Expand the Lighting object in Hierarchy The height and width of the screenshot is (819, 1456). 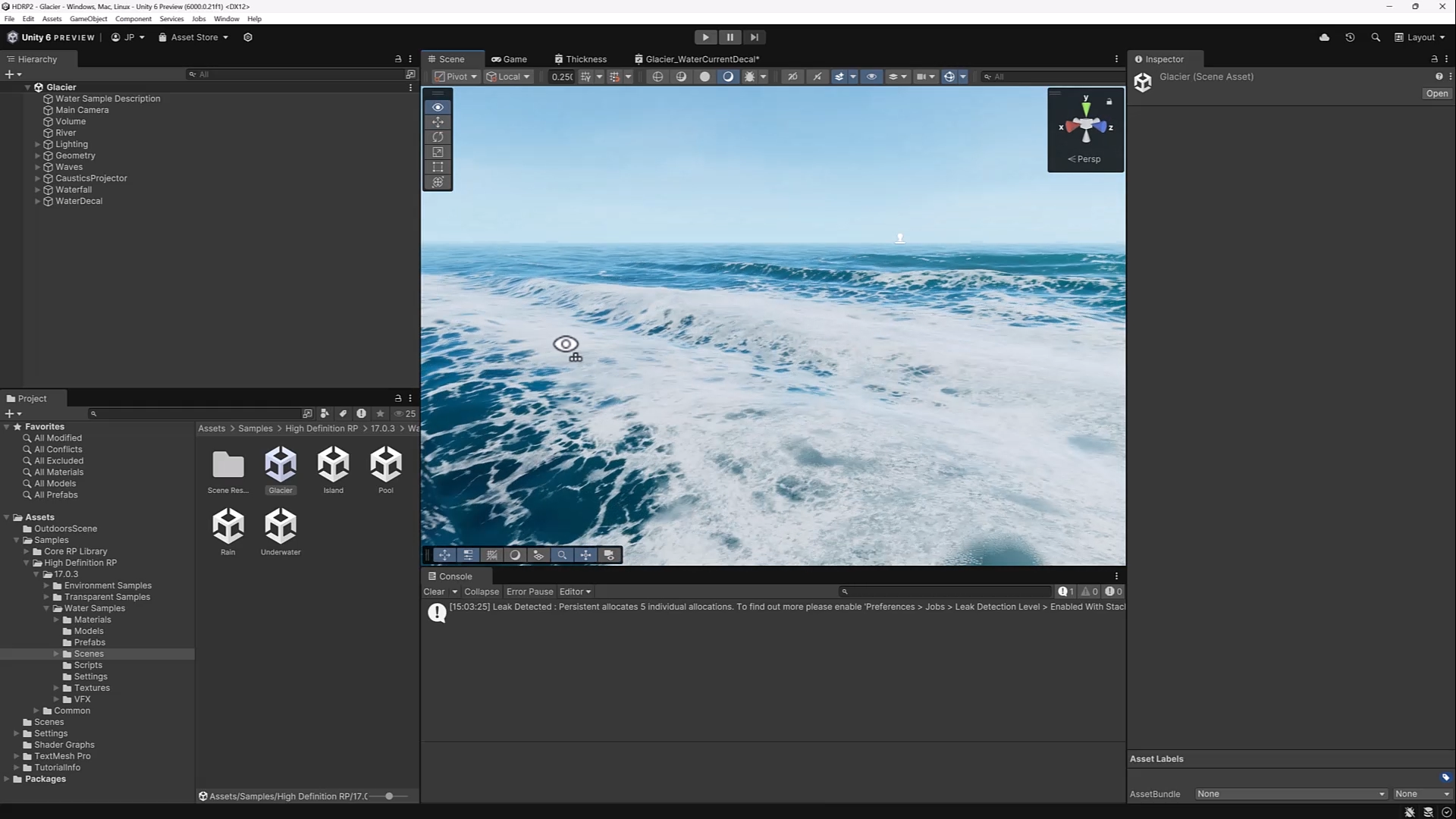[x=37, y=144]
